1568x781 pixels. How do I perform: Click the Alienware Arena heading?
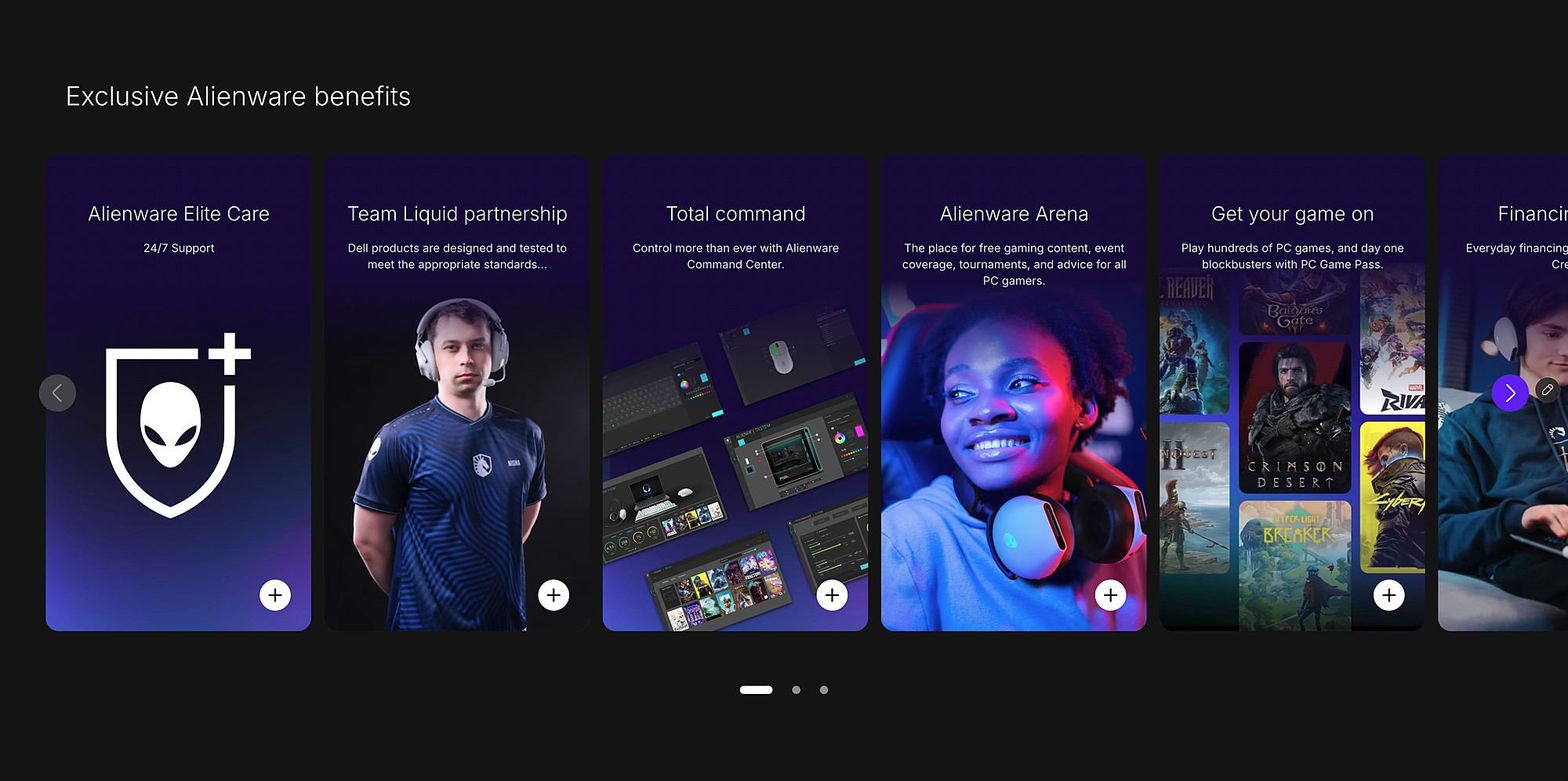coord(1014,214)
